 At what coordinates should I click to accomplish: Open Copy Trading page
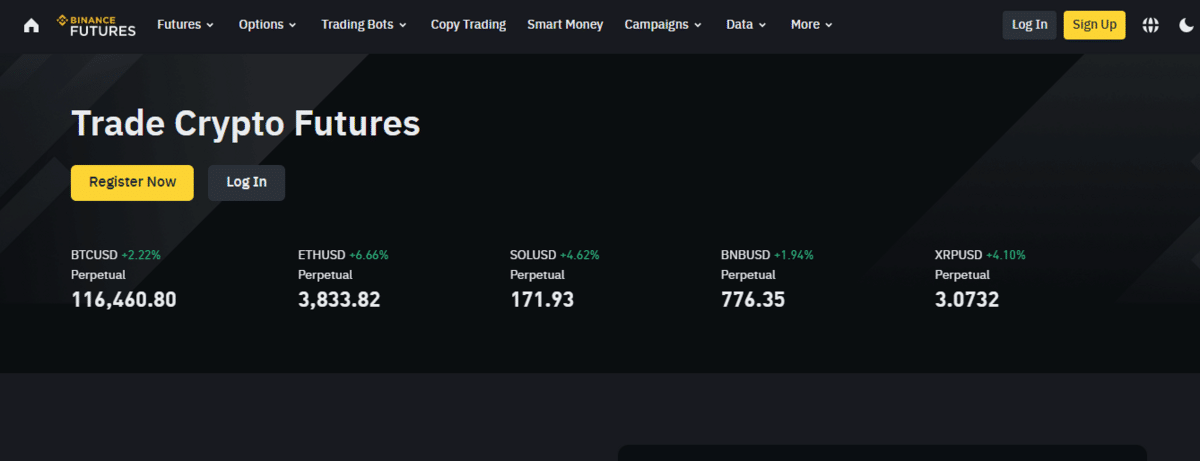click(468, 25)
